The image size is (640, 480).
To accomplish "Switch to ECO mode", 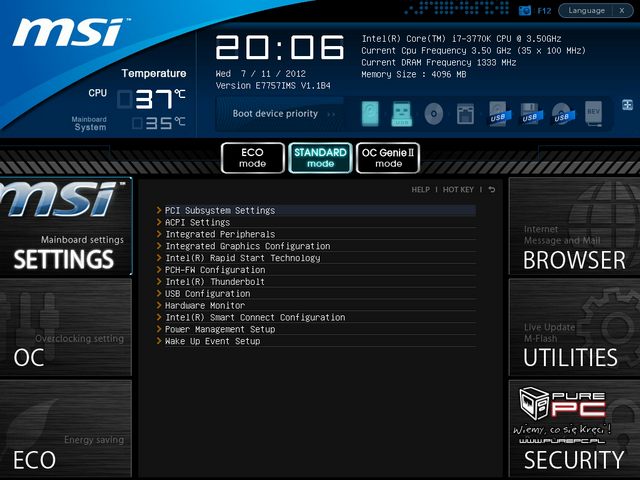I will pyautogui.click(x=253, y=158).
